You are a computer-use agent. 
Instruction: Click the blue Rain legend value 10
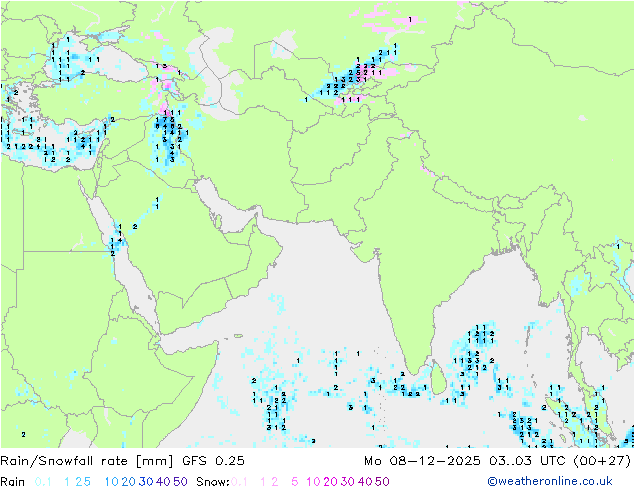(x=112, y=482)
